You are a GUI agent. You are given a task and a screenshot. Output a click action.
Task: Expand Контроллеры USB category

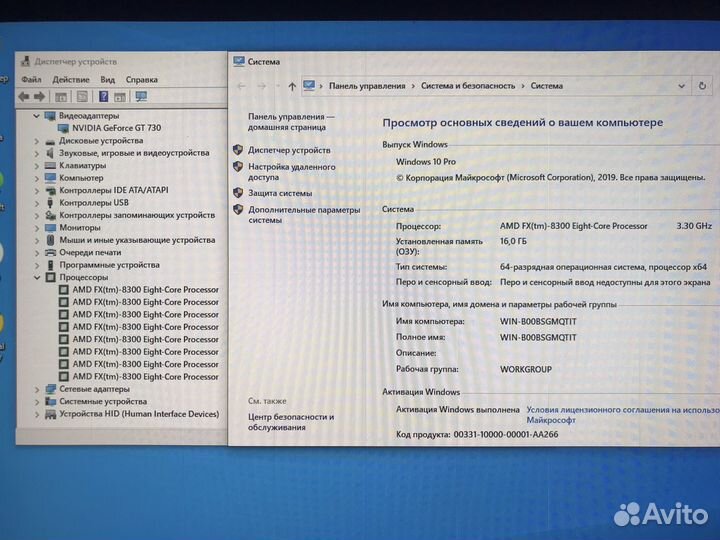(37, 203)
